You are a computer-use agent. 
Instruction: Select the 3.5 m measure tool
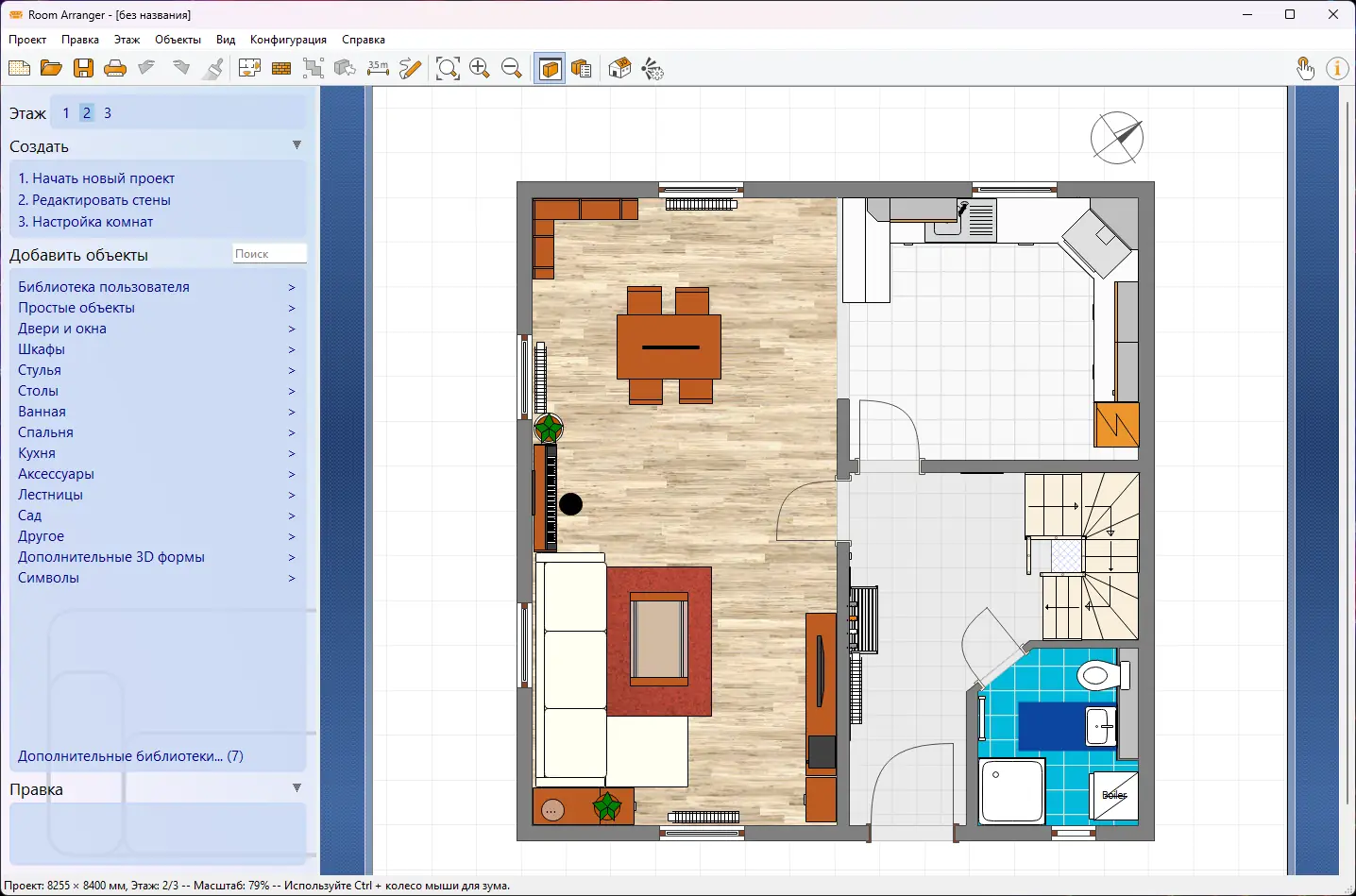point(378,68)
